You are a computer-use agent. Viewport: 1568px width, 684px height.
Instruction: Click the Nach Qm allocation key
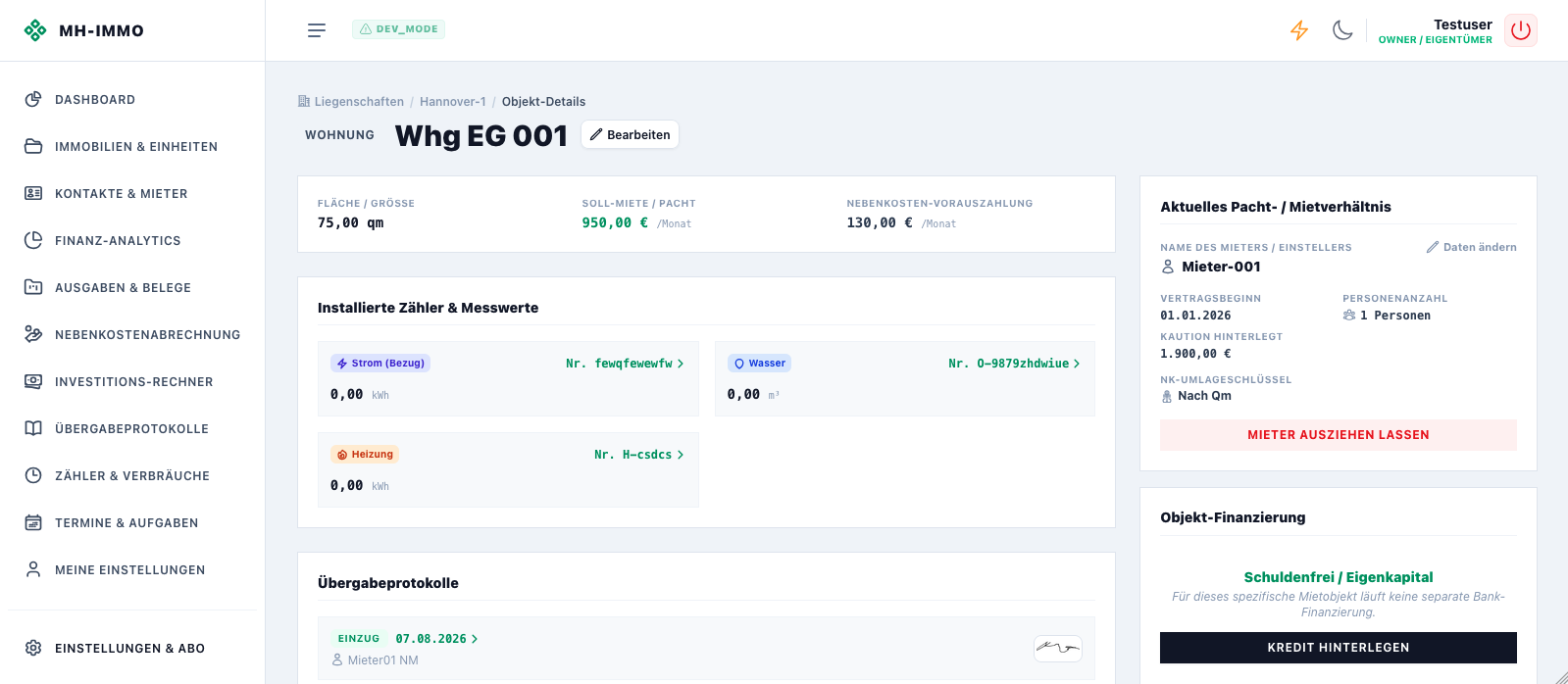pyautogui.click(x=1204, y=396)
